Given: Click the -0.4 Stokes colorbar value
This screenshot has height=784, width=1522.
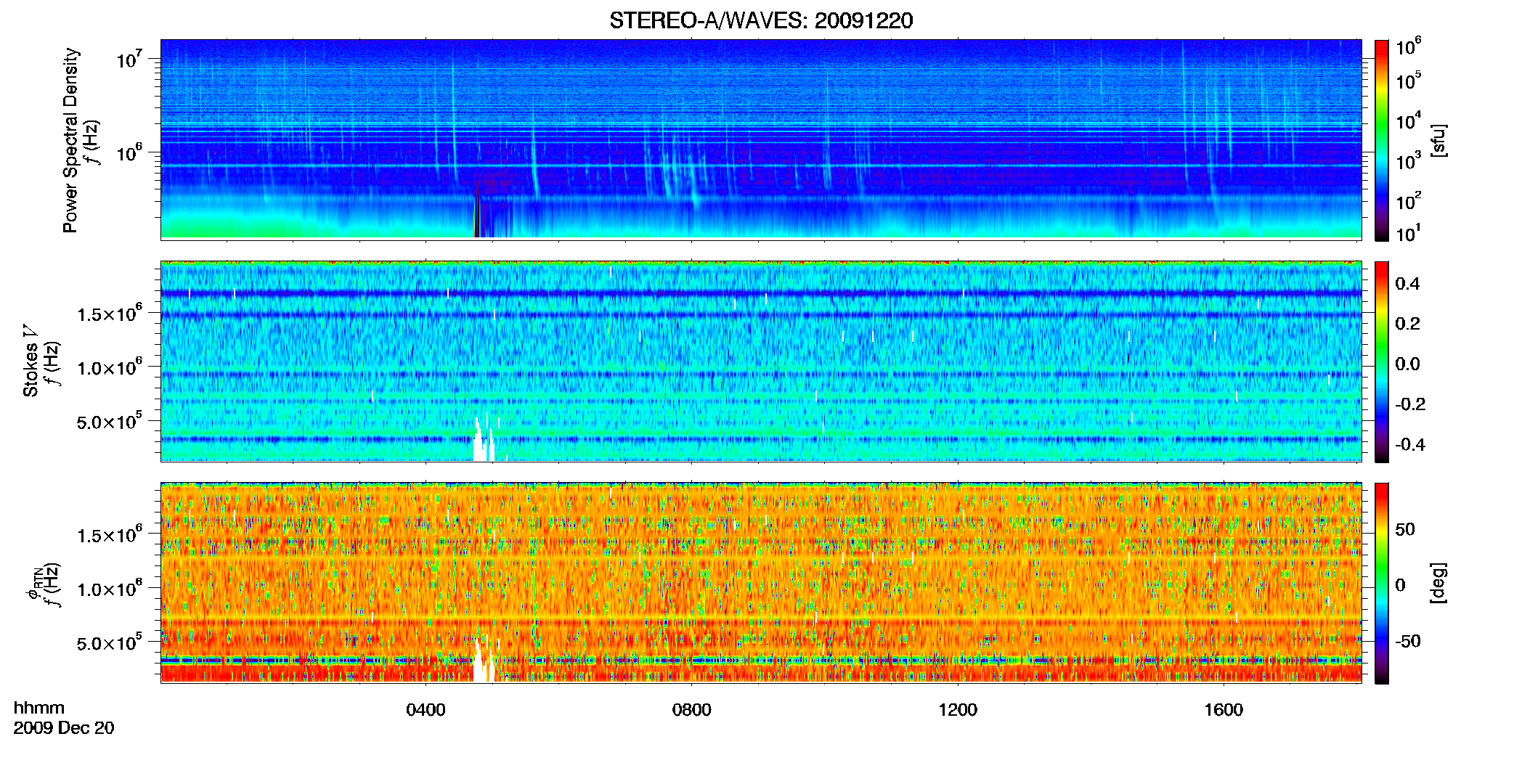Looking at the screenshot, I should pyautogui.click(x=1410, y=444).
